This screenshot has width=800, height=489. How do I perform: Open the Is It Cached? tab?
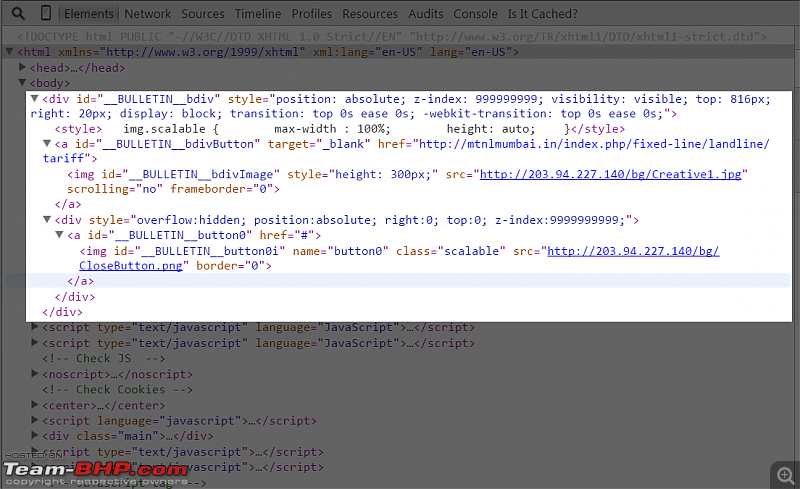pyautogui.click(x=542, y=14)
